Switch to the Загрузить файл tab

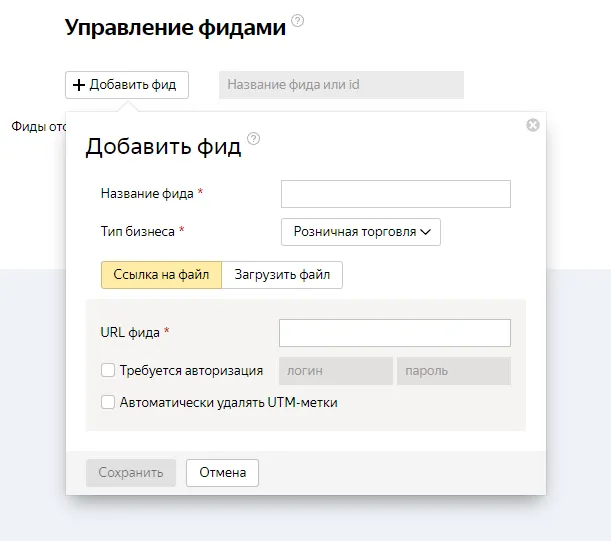pos(282,275)
